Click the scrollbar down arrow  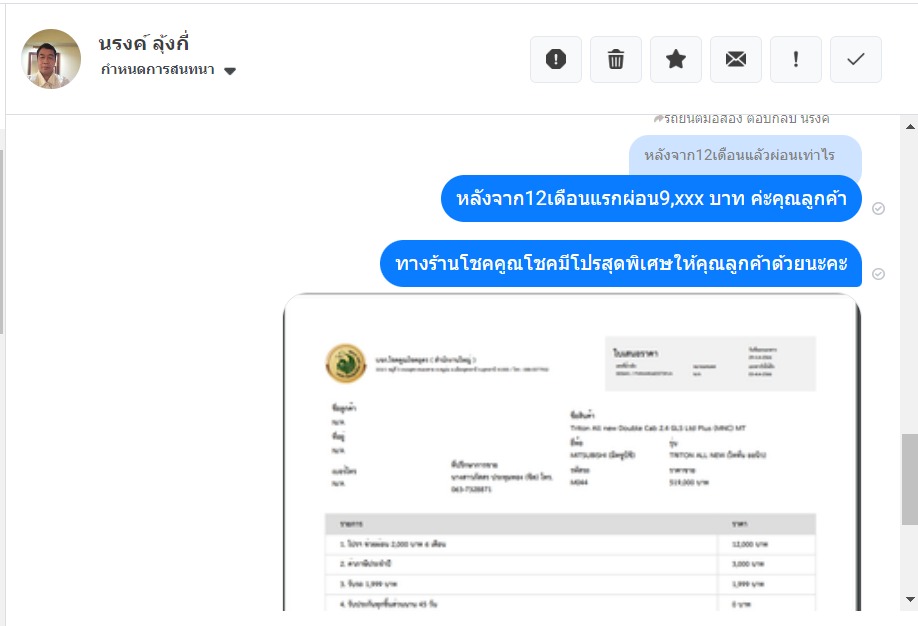pos(910,599)
